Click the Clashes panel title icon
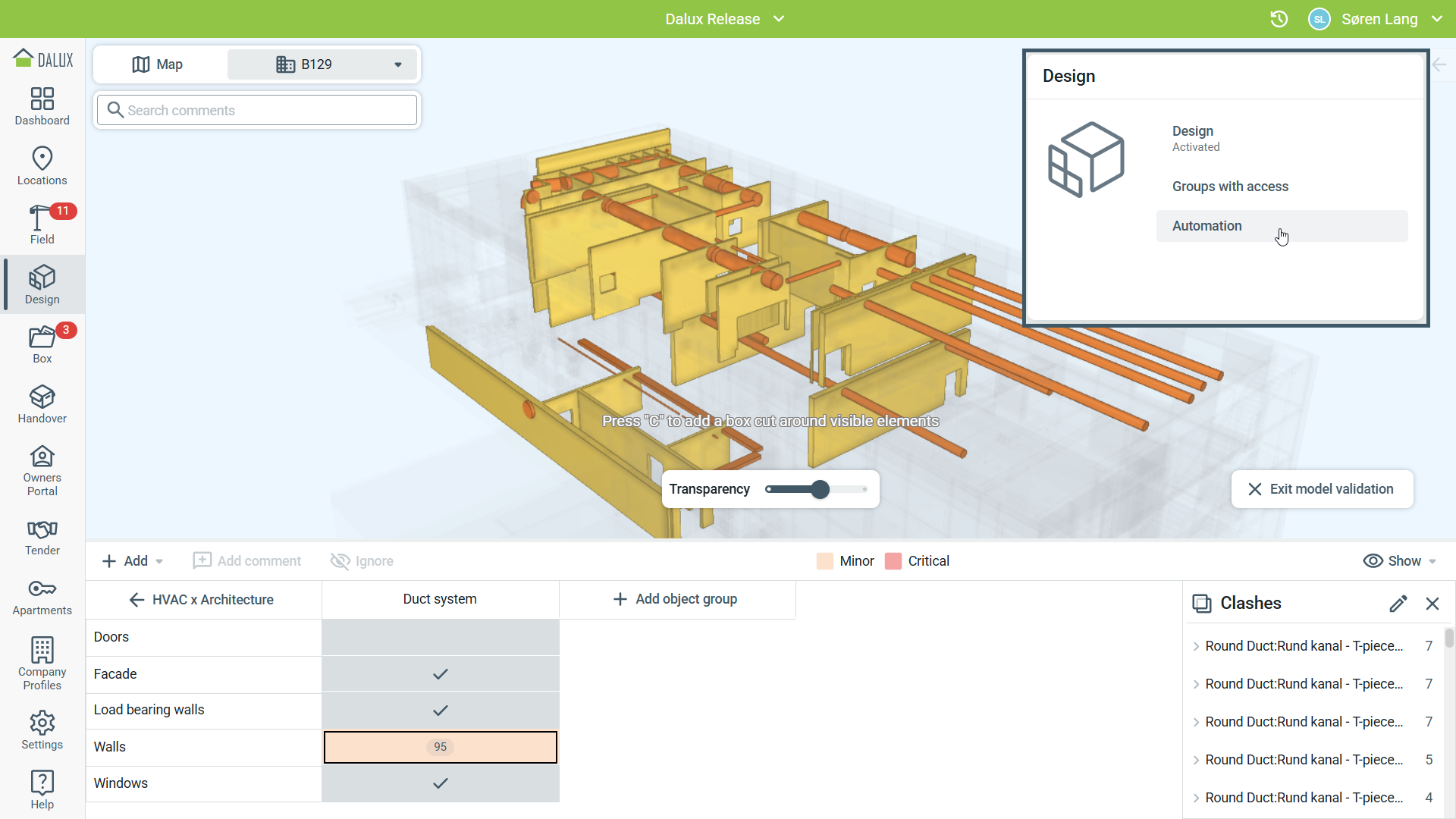This screenshot has height=819, width=1456. [x=1202, y=604]
